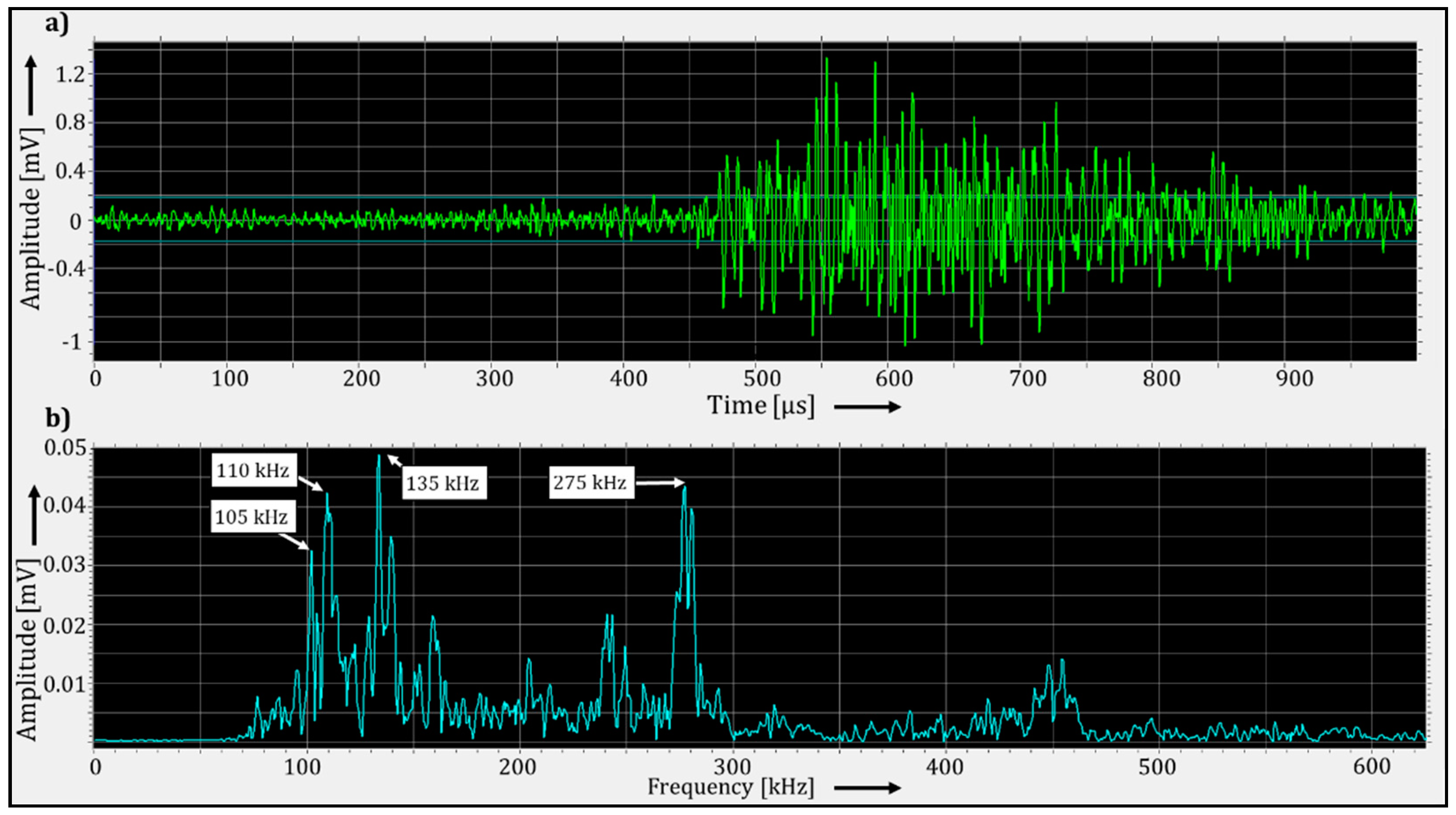Image resolution: width=1456 pixels, height=815 pixels.
Task: Click the 400 tick on the frequency axis
Action: (944, 767)
